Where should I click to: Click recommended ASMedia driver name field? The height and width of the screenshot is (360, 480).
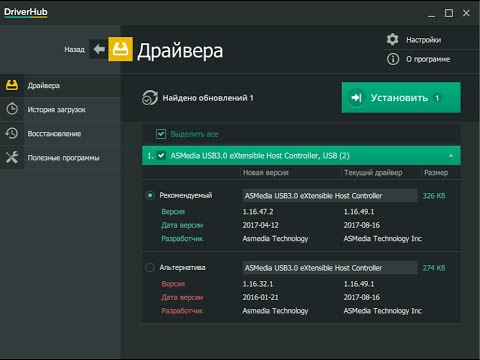[x=330, y=196]
